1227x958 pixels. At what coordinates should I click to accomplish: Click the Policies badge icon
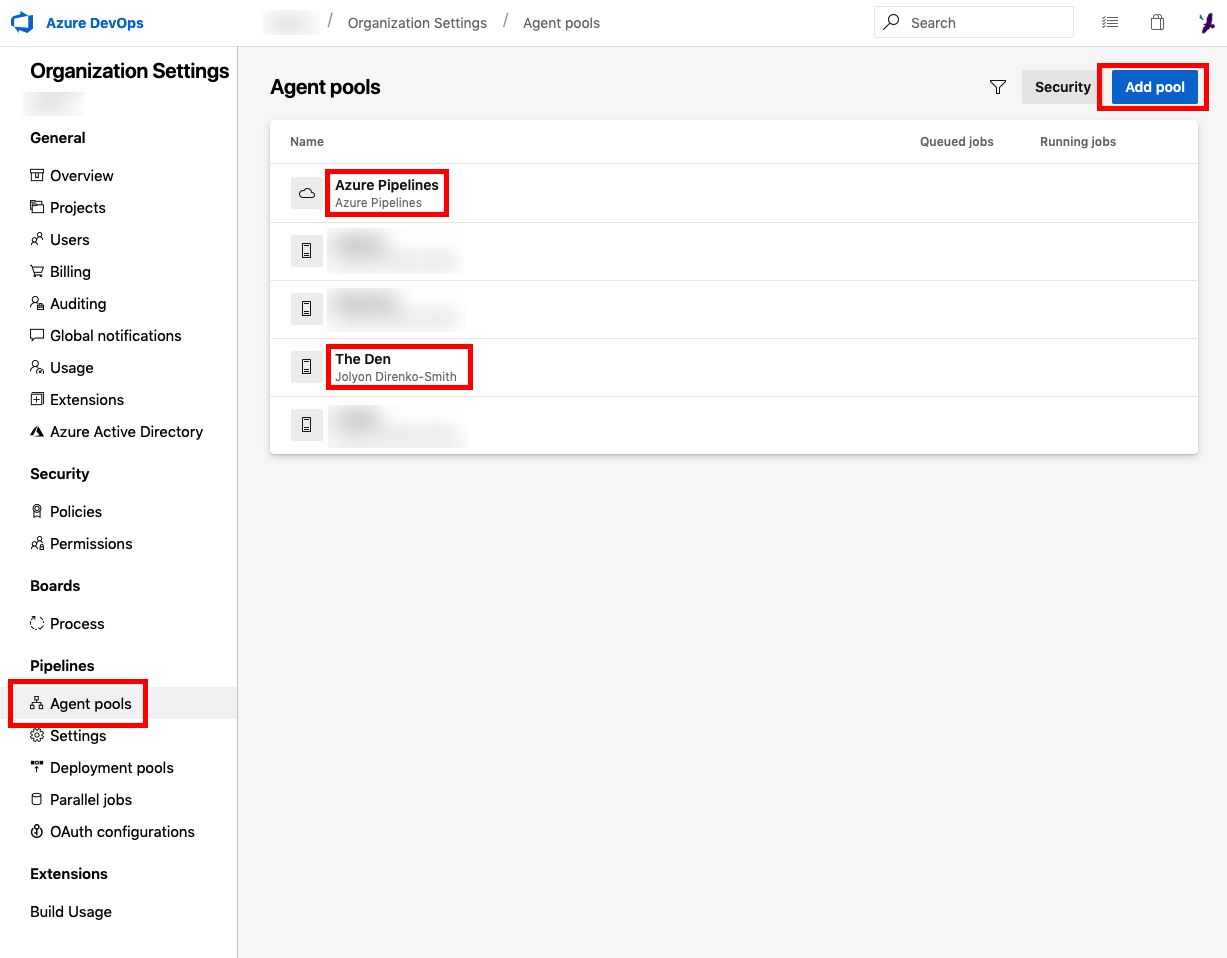[37, 511]
